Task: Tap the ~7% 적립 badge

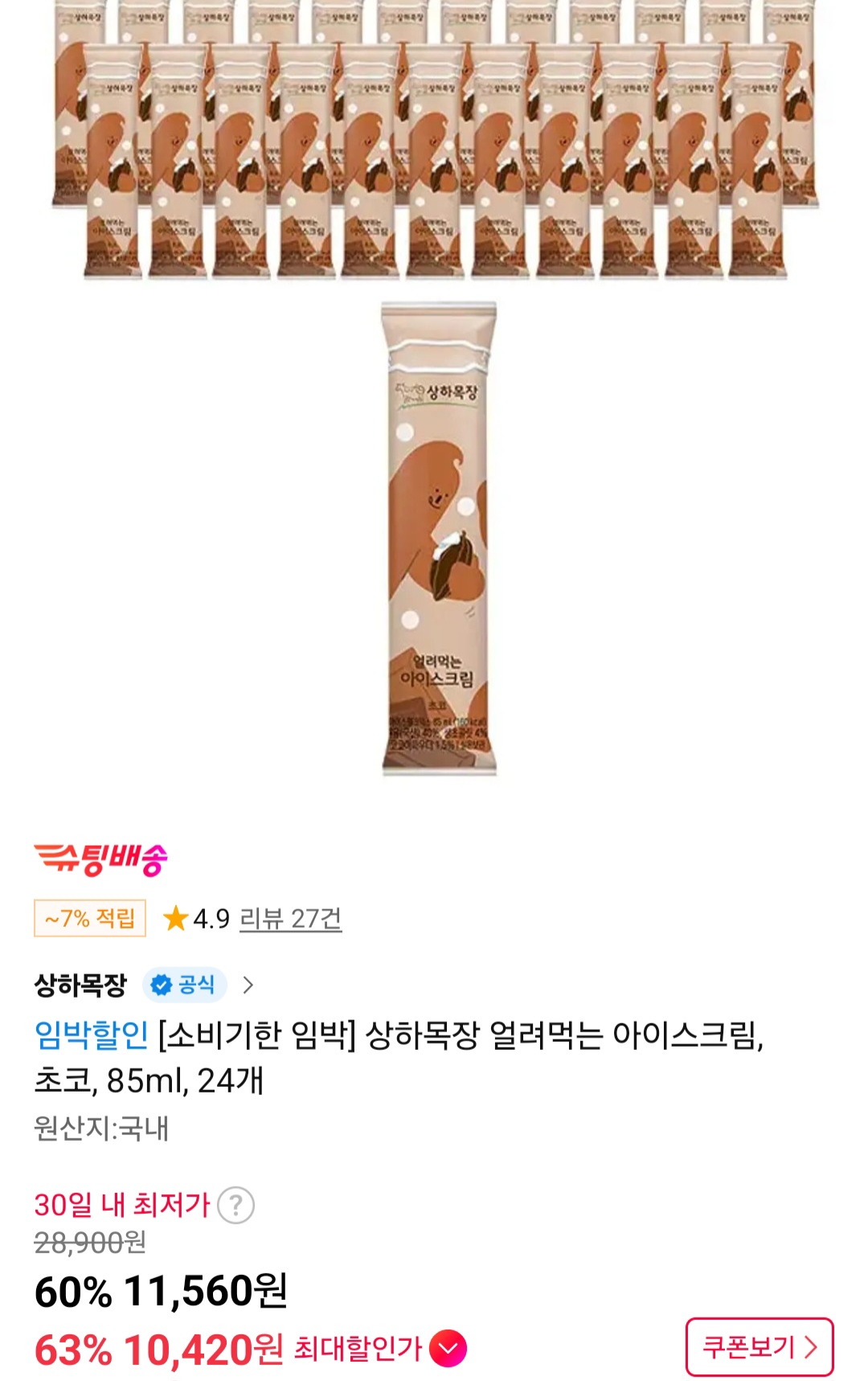Action: pos(90,918)
